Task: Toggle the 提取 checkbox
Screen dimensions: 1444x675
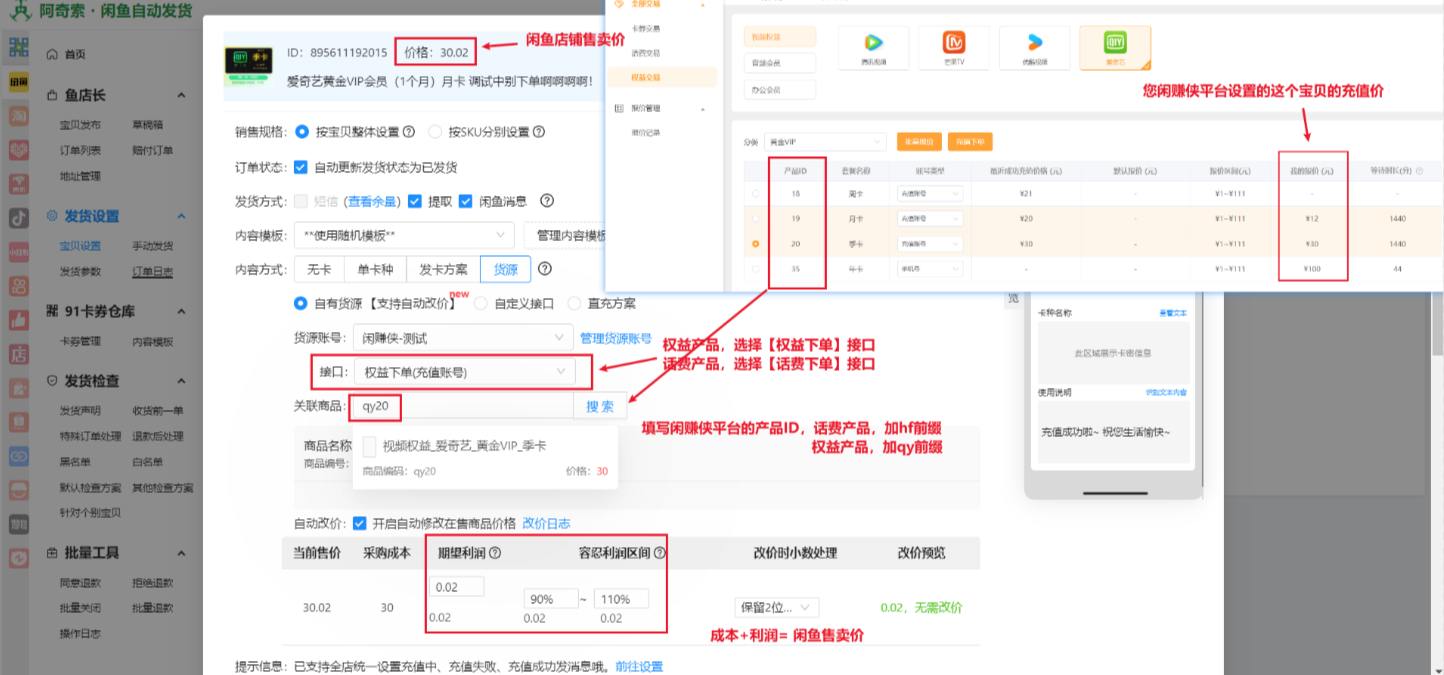Action: coord(415,201)
